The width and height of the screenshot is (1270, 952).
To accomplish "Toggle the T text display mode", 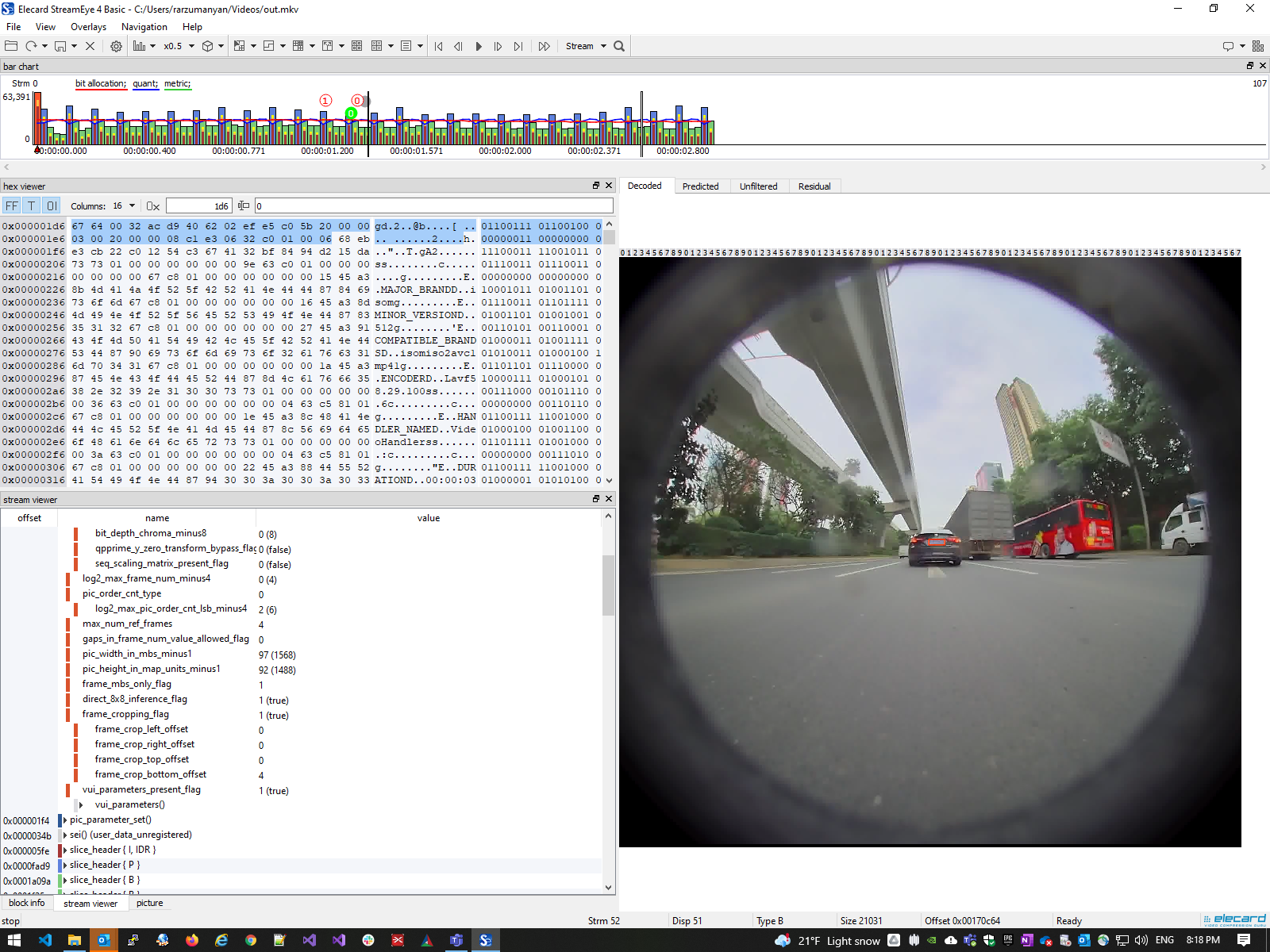I will click(x=31, y=205).
